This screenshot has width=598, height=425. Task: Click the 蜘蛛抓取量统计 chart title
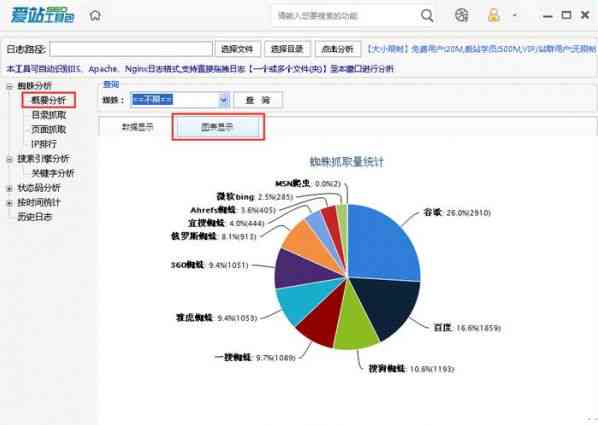coord(346,162)
